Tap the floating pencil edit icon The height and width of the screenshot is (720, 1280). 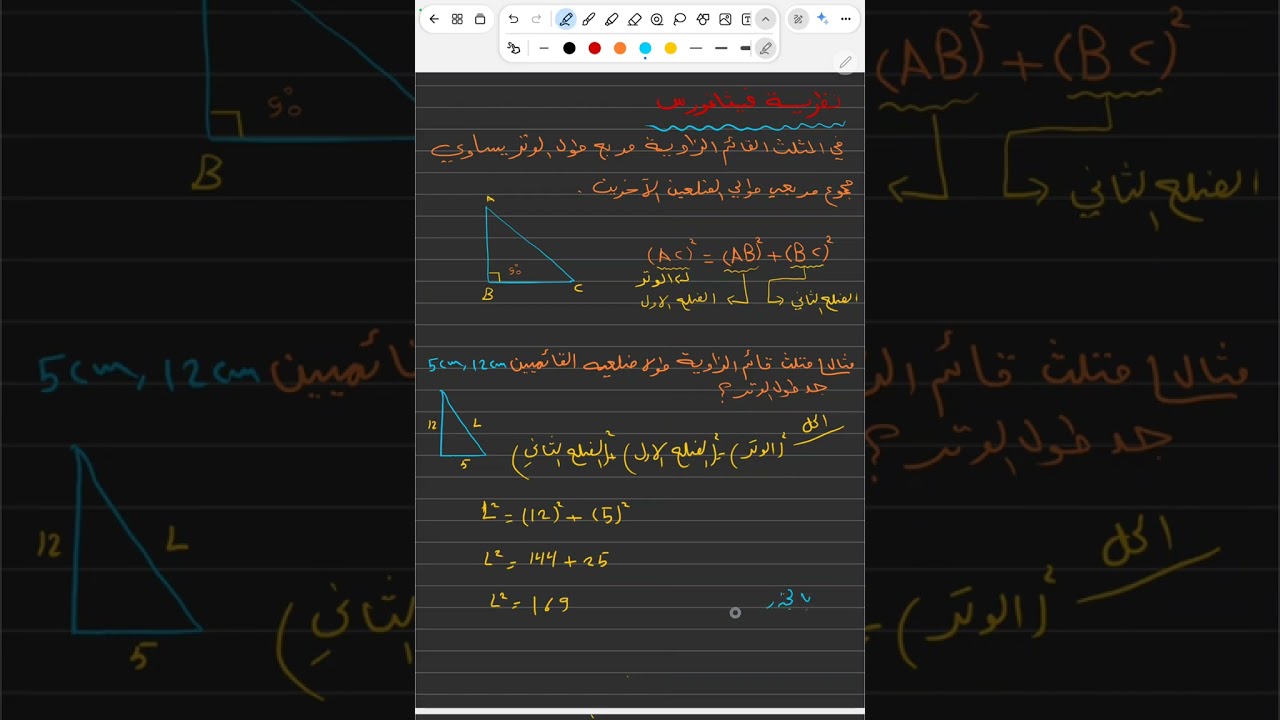[845, 62]
